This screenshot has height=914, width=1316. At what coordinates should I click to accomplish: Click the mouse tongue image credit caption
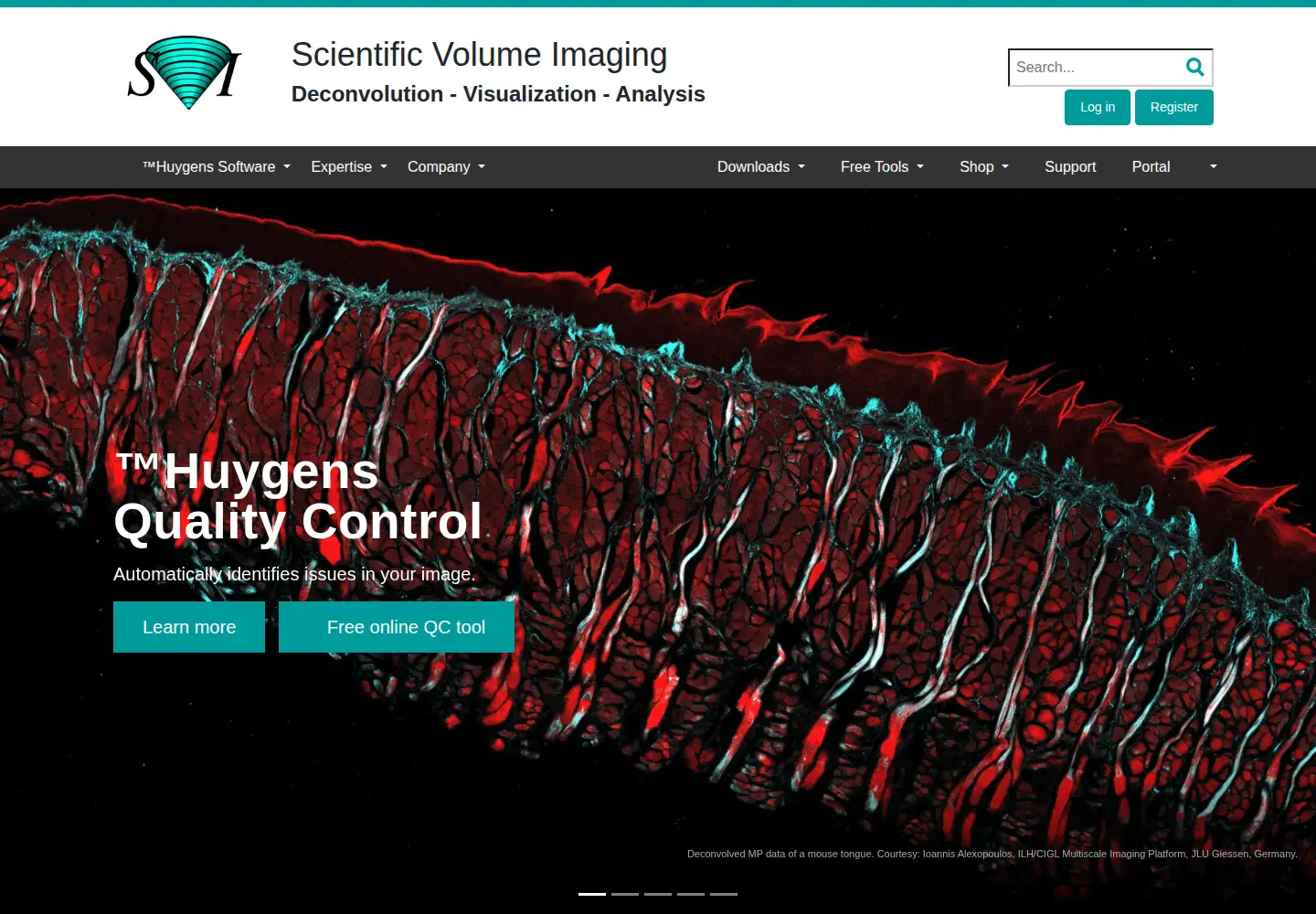992,854
